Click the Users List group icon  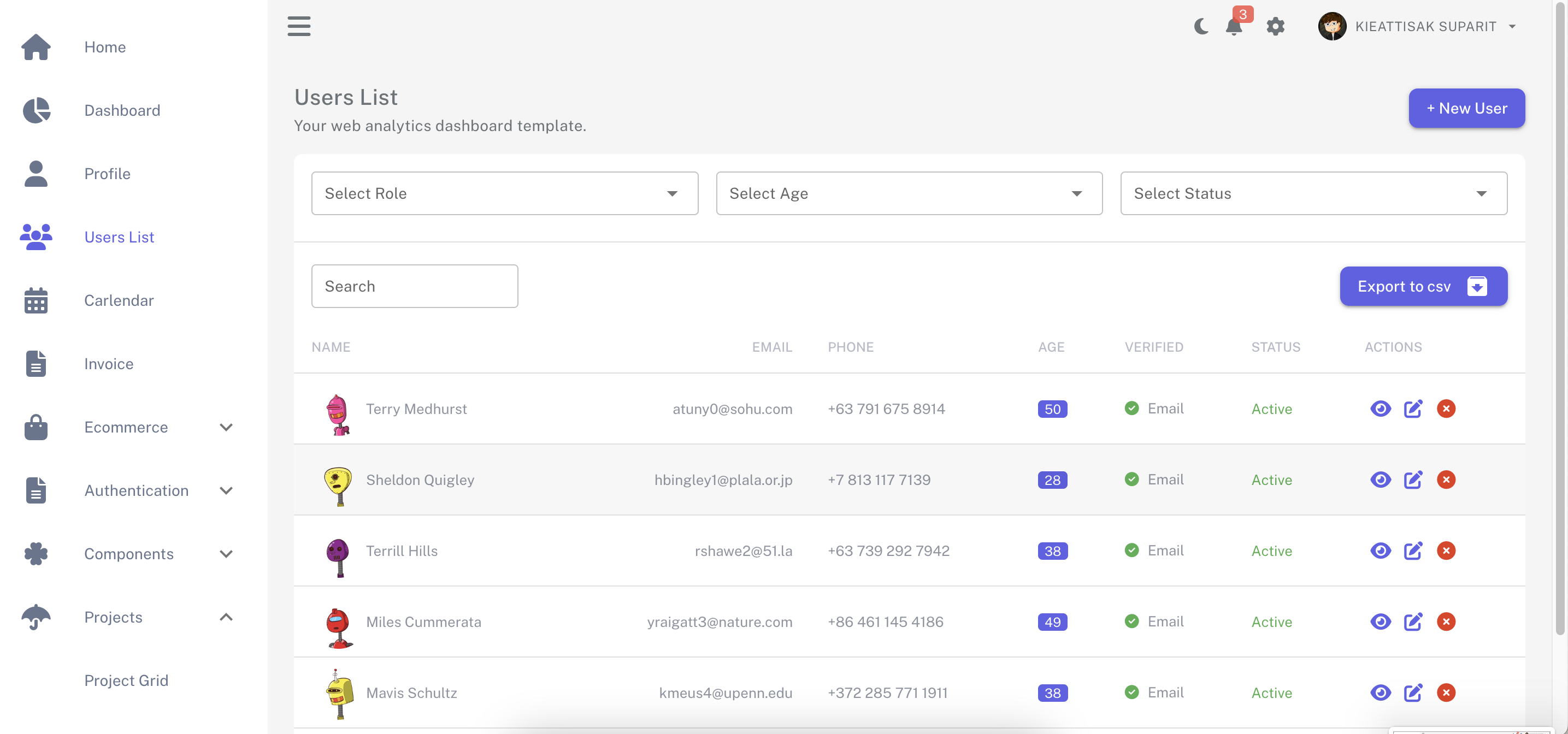[x=36, y=237]
